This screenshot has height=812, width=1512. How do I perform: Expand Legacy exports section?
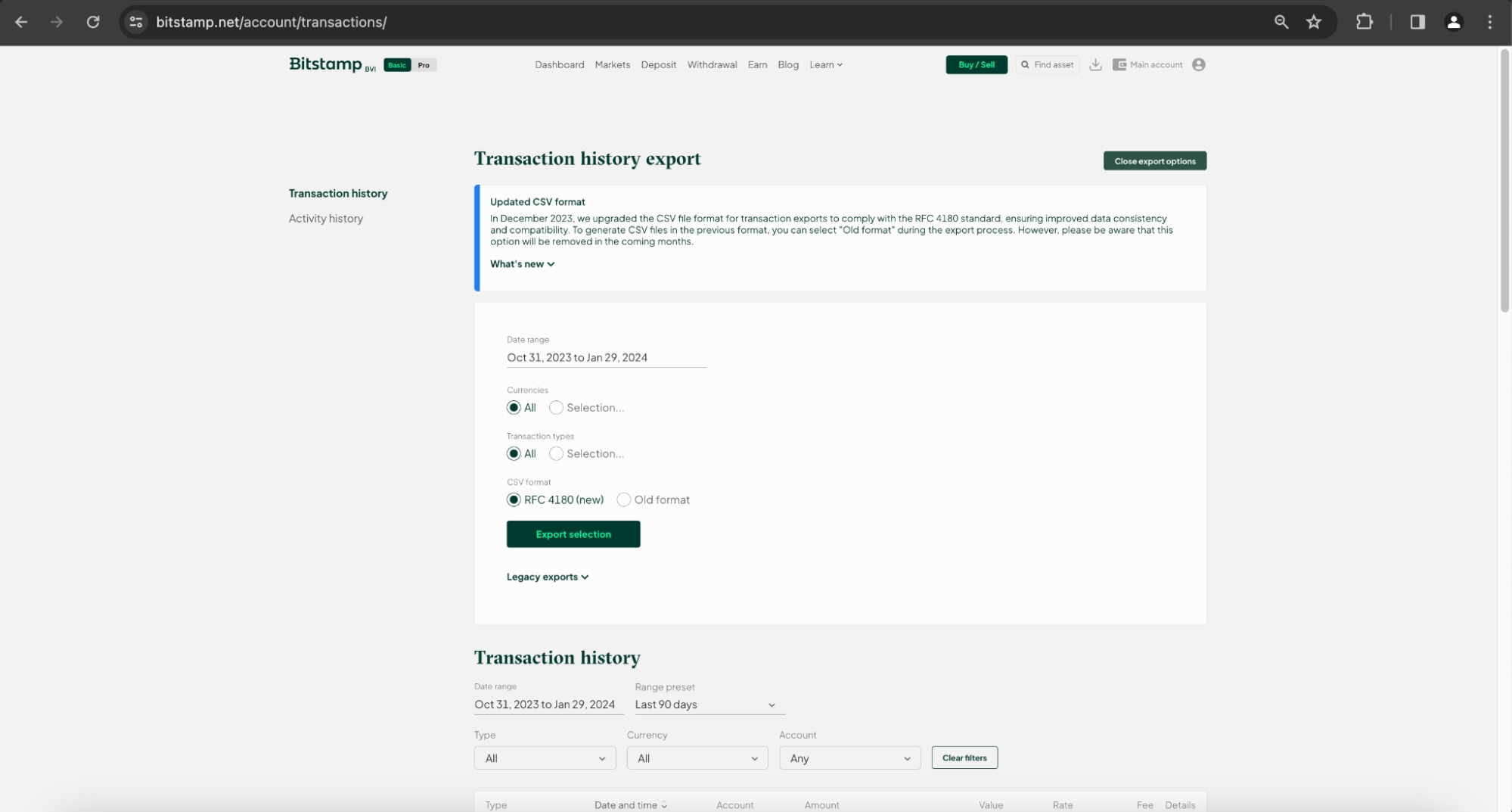(548, 577)
